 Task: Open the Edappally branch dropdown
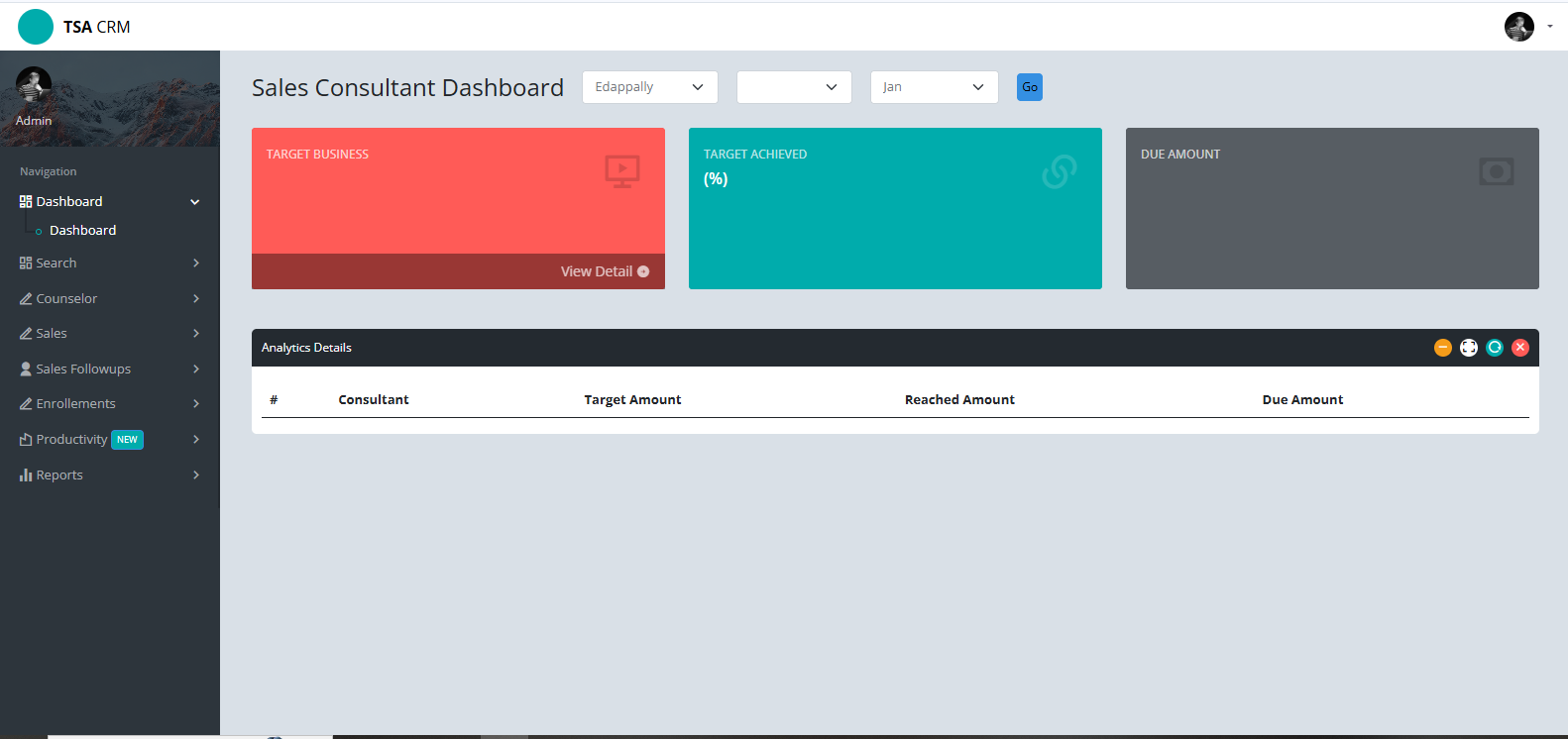pyautogui.click(x=649, y=87)
